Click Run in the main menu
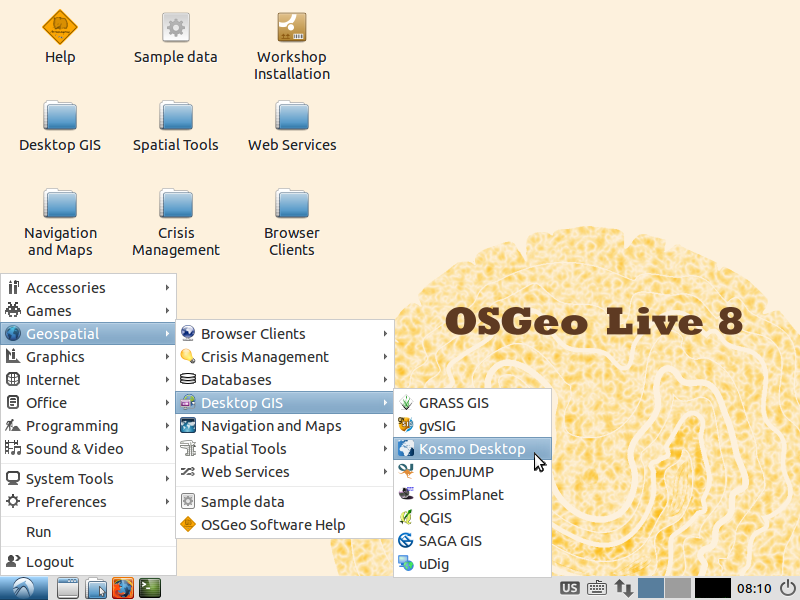Screen dimensions: 800x600 tap(88, 532)
